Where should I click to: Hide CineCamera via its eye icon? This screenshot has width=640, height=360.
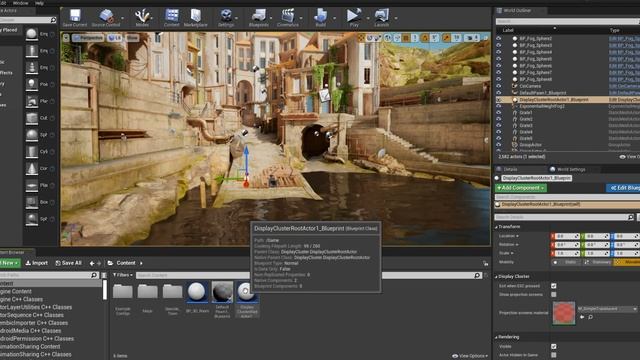pyautogui.click(x=499, y=86)
